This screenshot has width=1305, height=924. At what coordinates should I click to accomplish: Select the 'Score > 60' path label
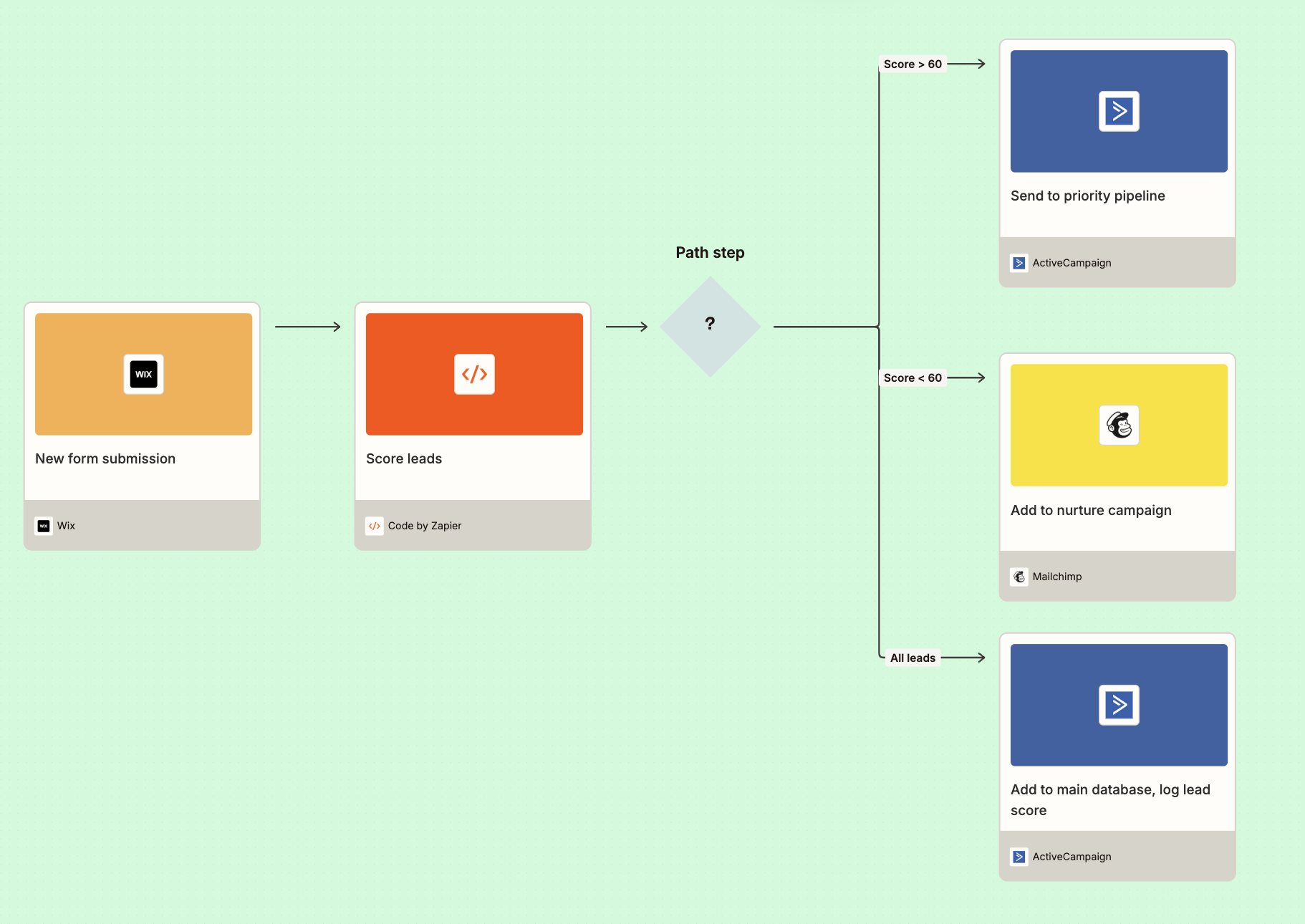point(912,64)
